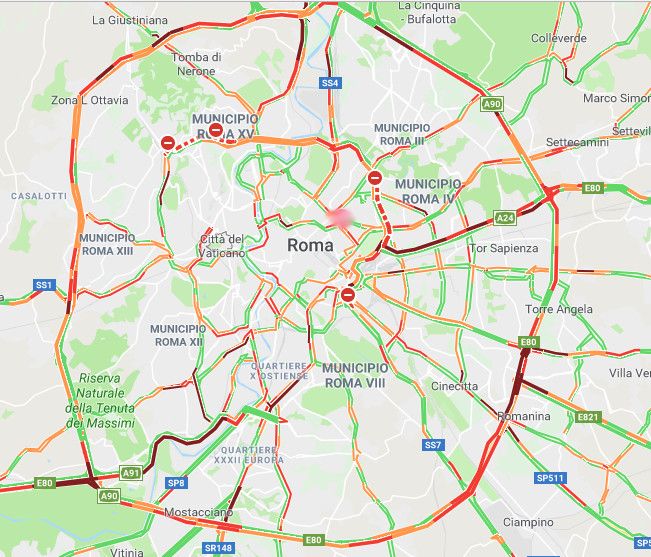Click road closure icon over Municipio Roma XV label
651x557 pixels.
(x=216, y=130)
